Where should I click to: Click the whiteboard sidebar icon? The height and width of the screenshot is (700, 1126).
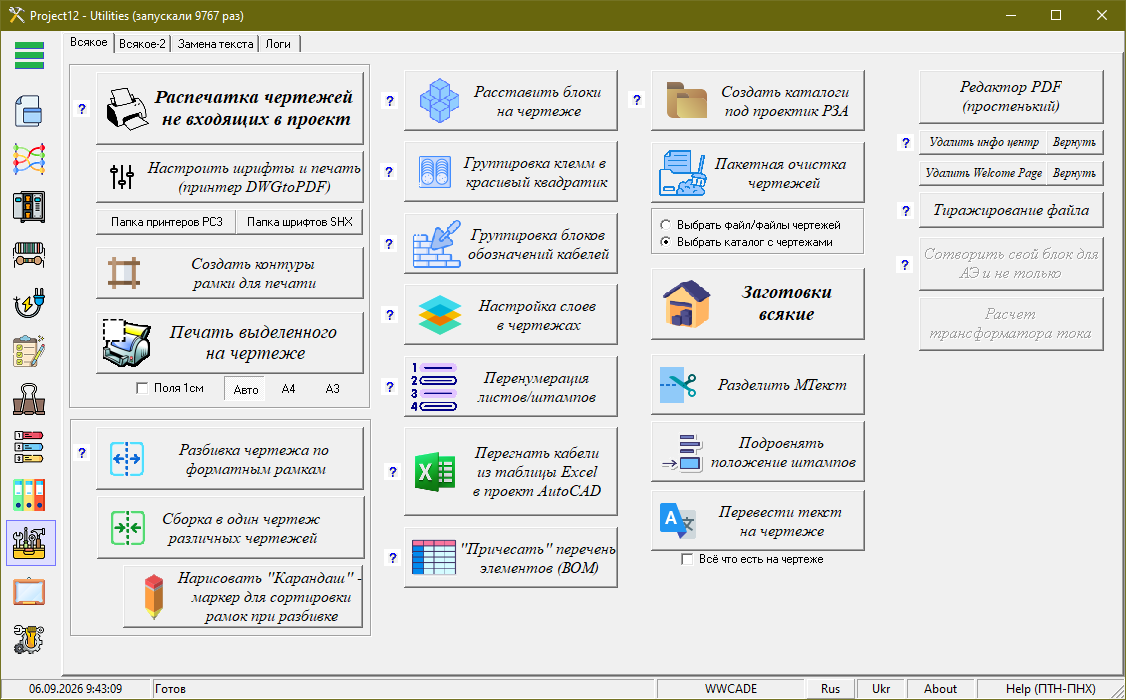[x=29, y=592]
